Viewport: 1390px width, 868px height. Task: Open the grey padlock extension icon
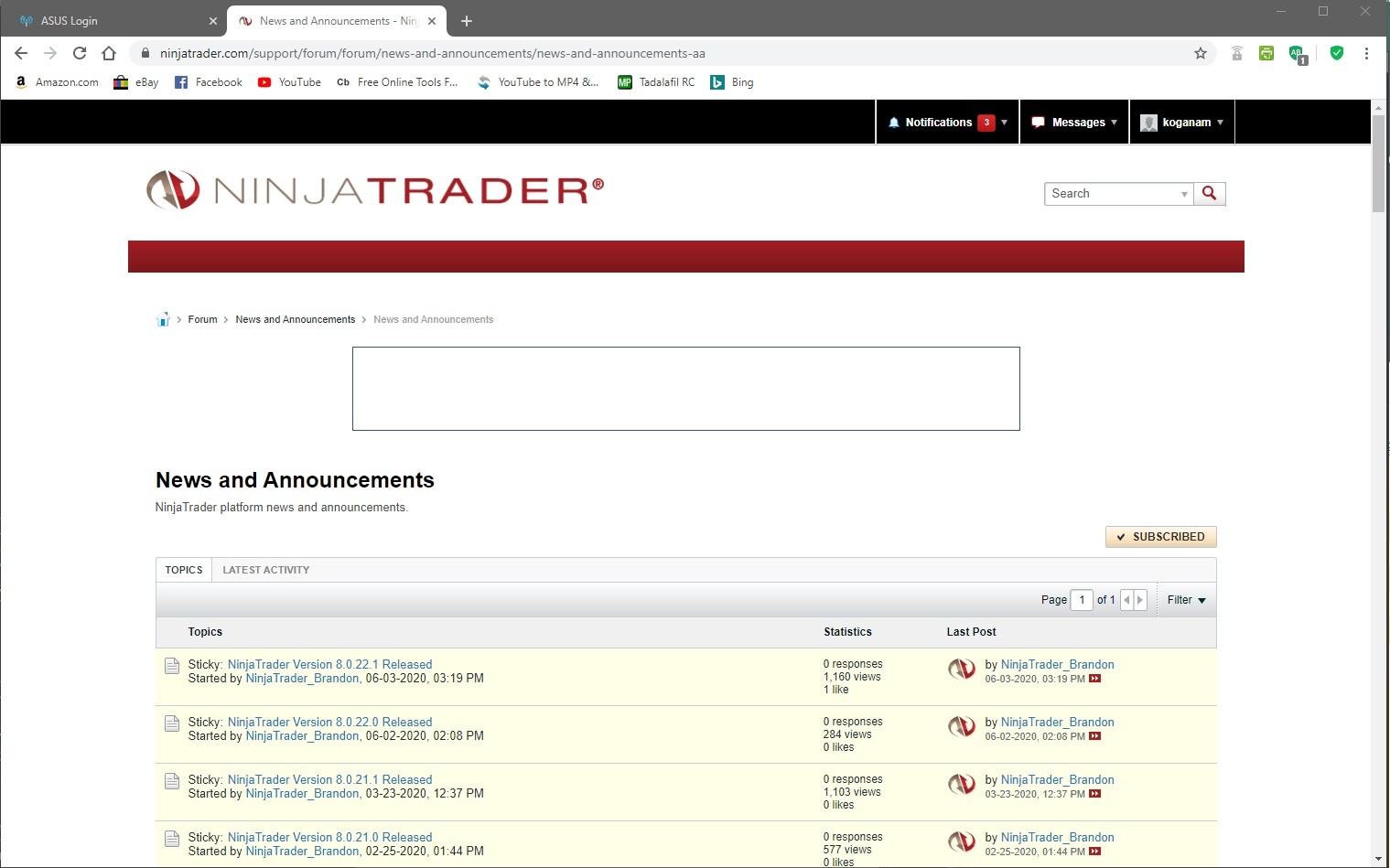pos(1236,53)
